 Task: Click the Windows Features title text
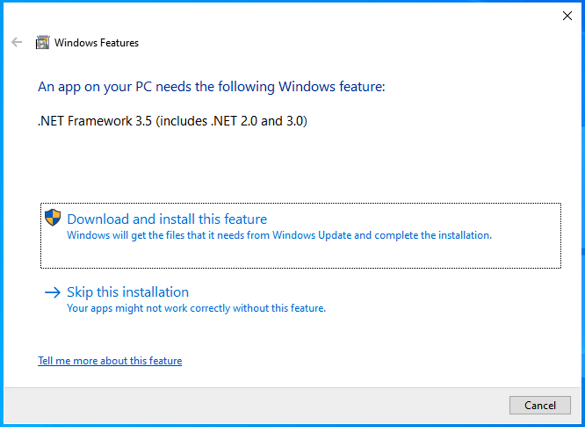pyautogui.click(x=96, y=43)
